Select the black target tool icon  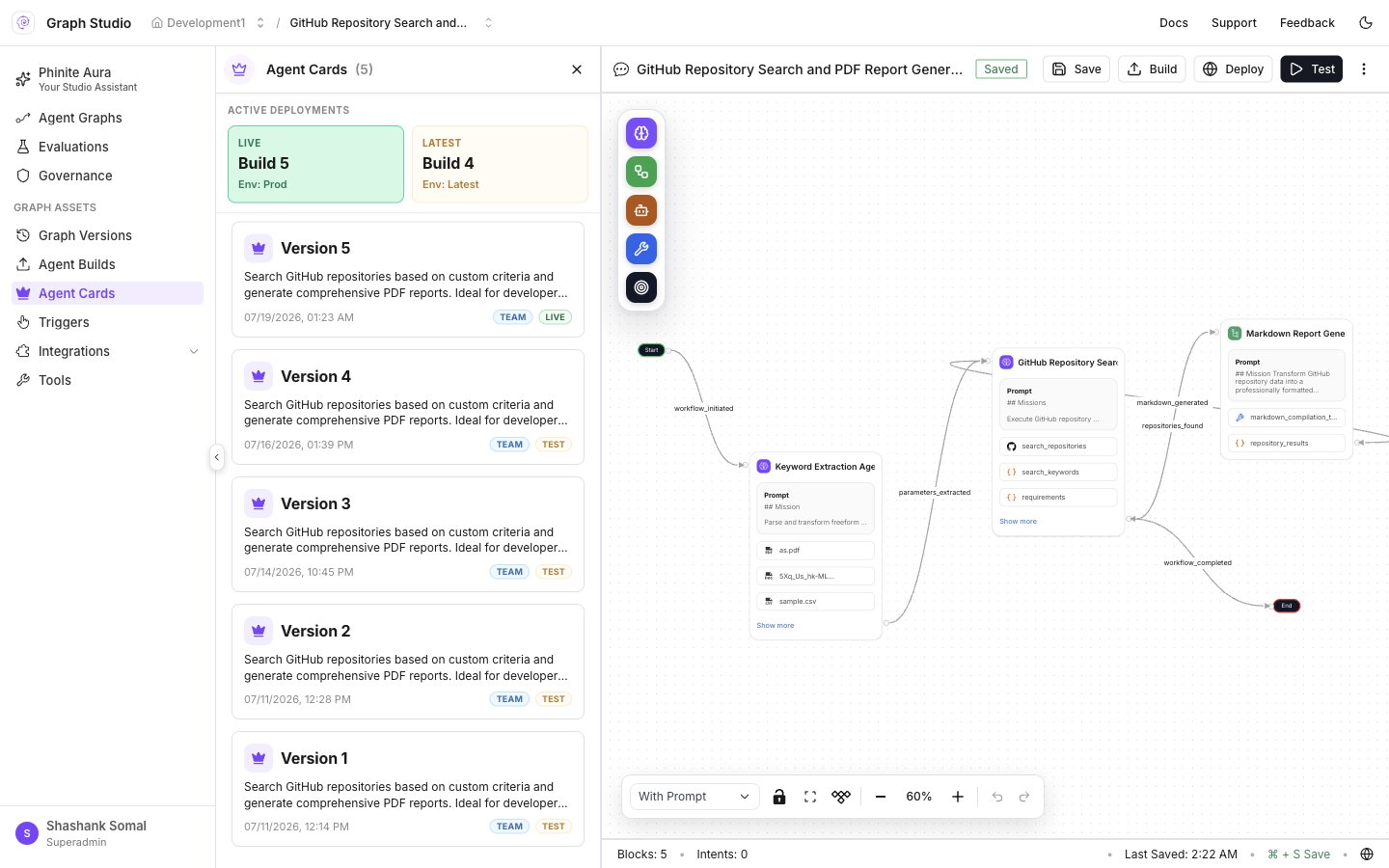641,287
